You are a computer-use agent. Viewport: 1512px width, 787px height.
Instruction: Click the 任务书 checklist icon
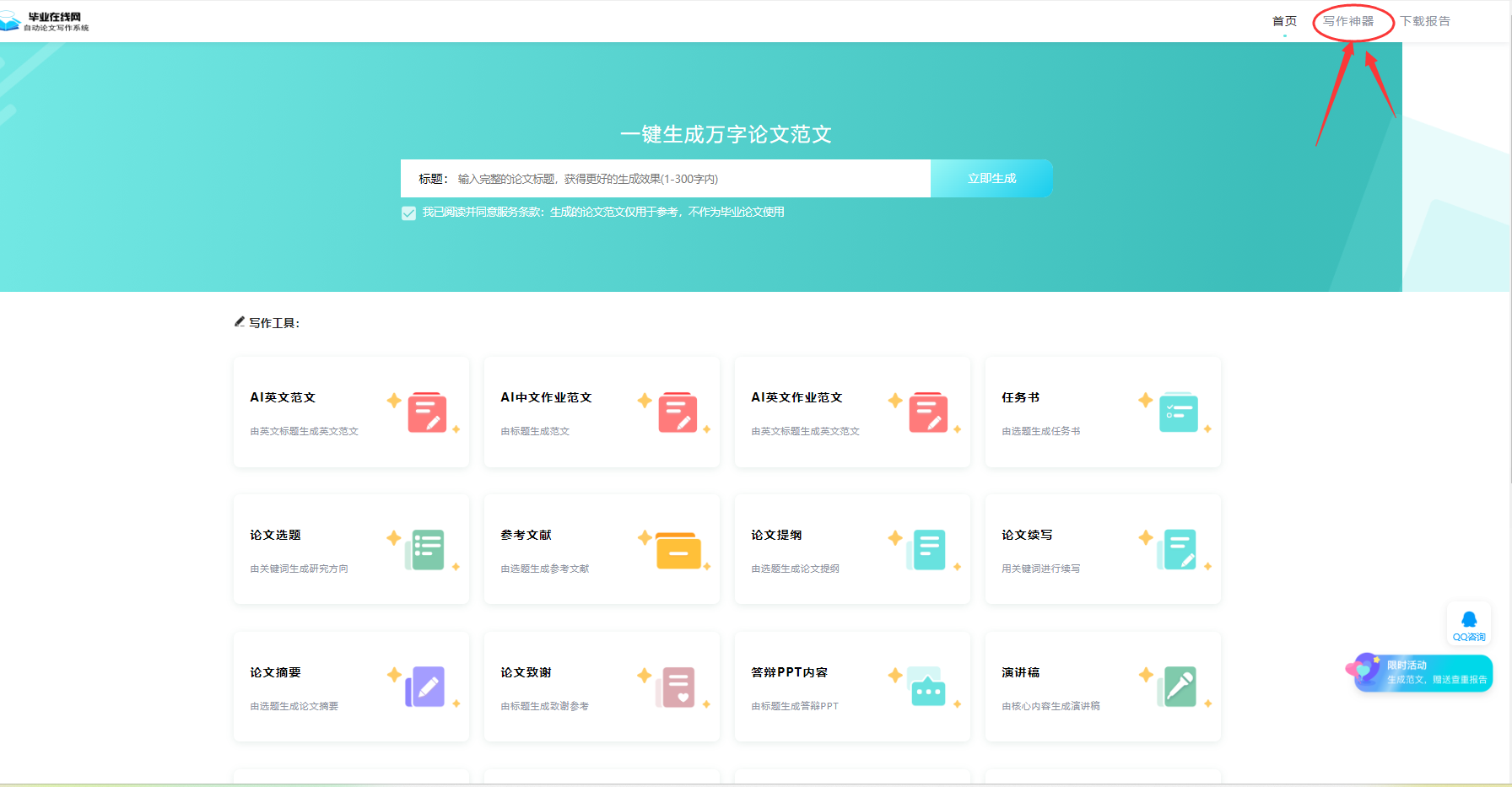1179,412
